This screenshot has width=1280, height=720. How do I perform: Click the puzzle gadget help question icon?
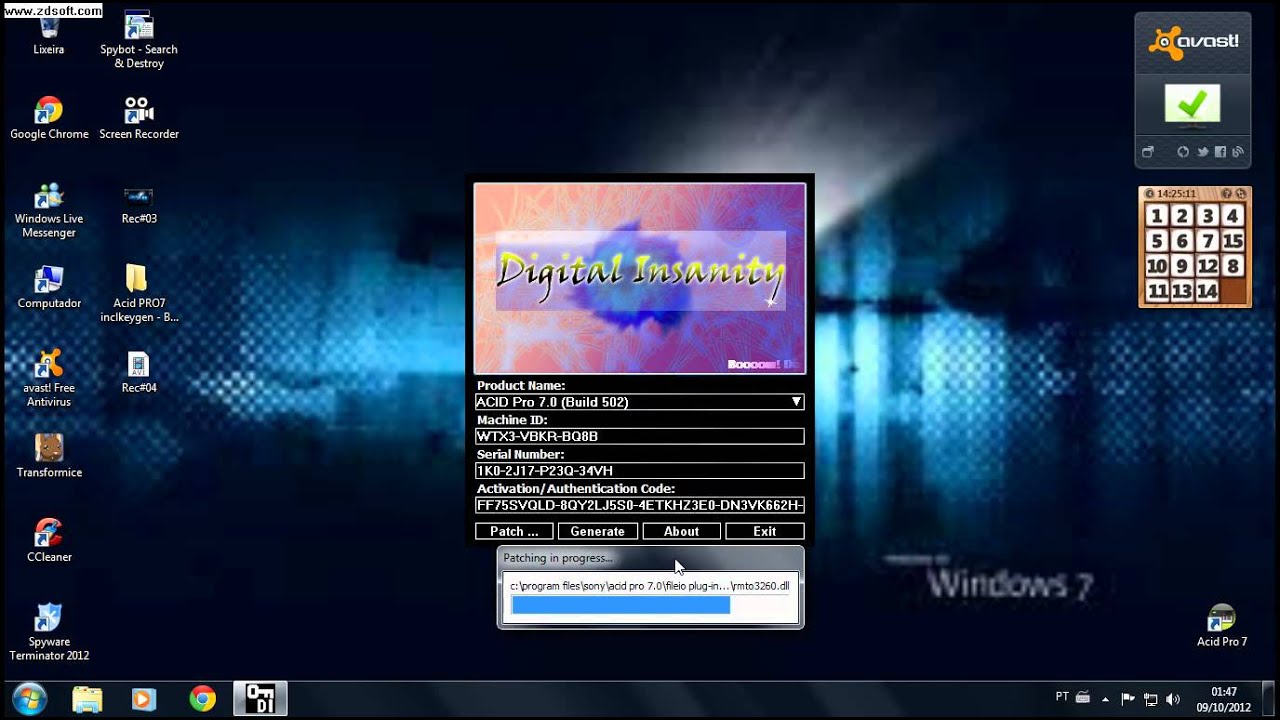point(1227,193)
